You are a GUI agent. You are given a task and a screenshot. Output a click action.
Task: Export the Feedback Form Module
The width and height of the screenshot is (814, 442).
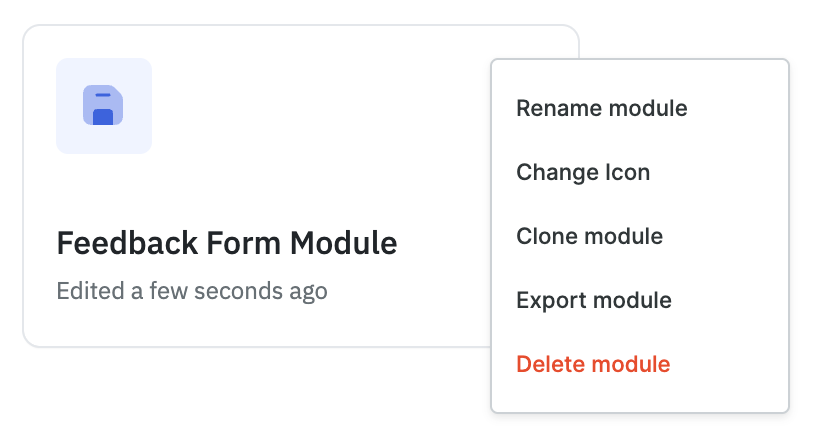(593, 300)
